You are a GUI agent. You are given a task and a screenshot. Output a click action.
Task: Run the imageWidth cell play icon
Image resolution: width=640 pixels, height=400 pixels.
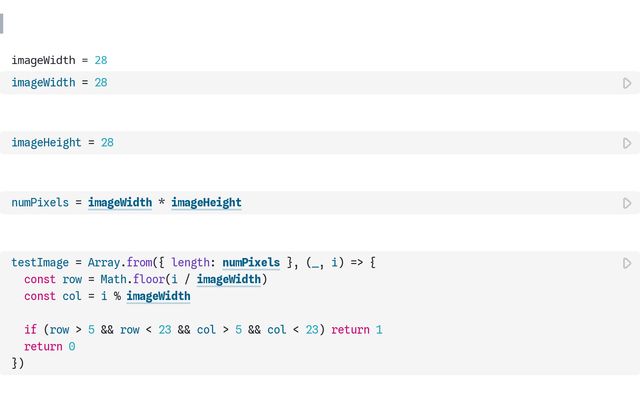pos(627,83)
